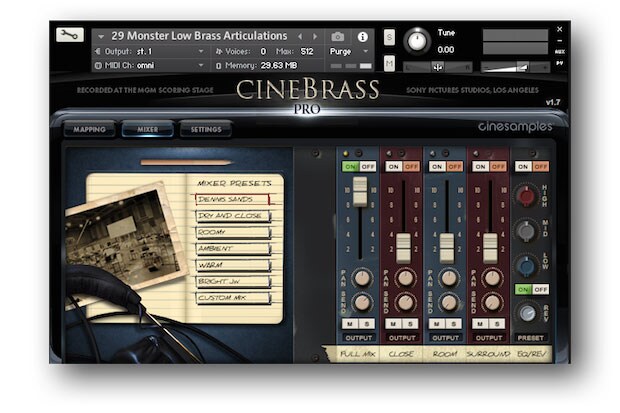This screenshot has width=620, height=413.
Task: Select the Dennis Sands mixer preset
Action: click(x=232, y=199)
